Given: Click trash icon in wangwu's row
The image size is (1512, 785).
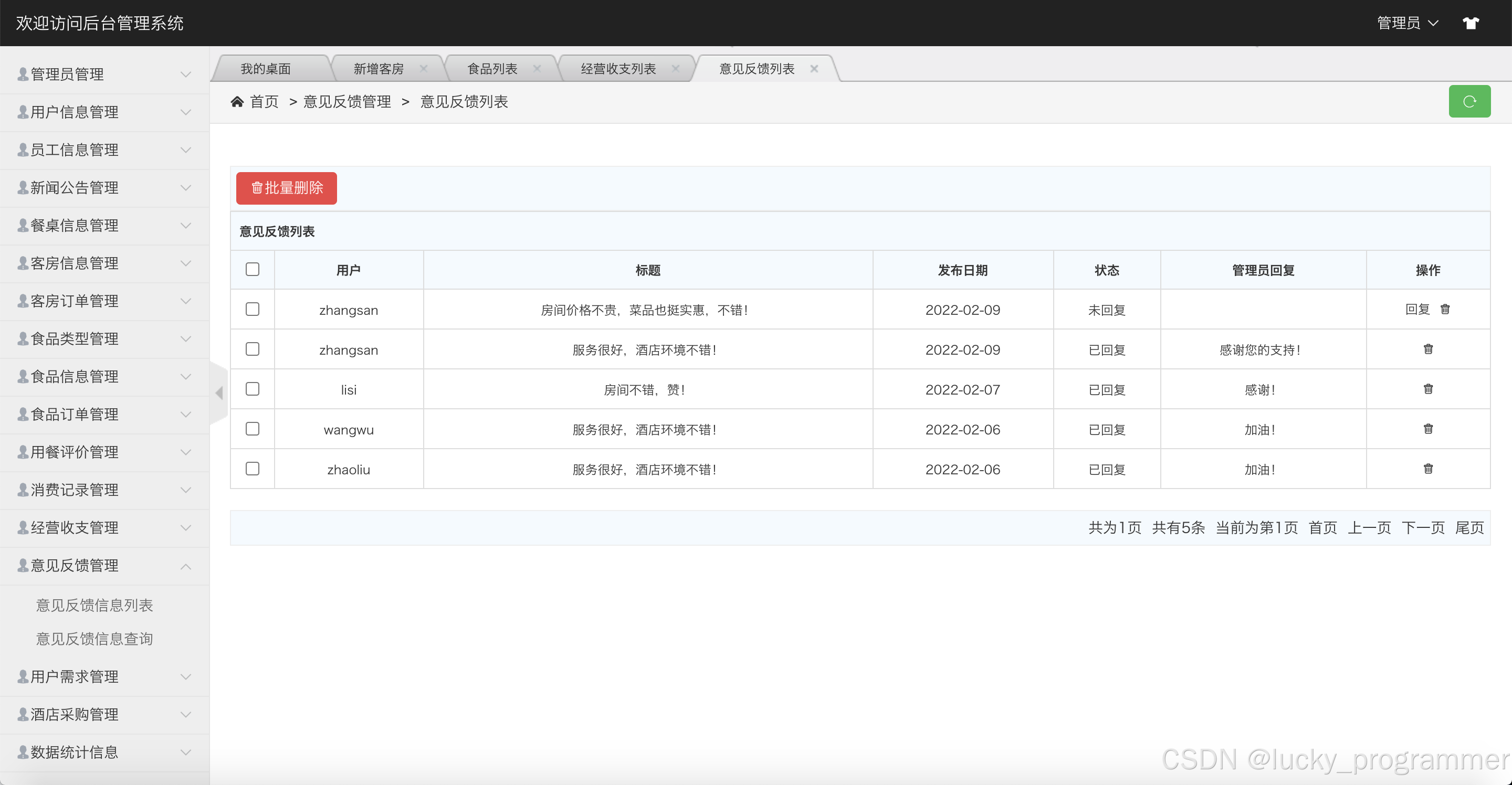Looking at the screenshot, I should [1428, 429].
